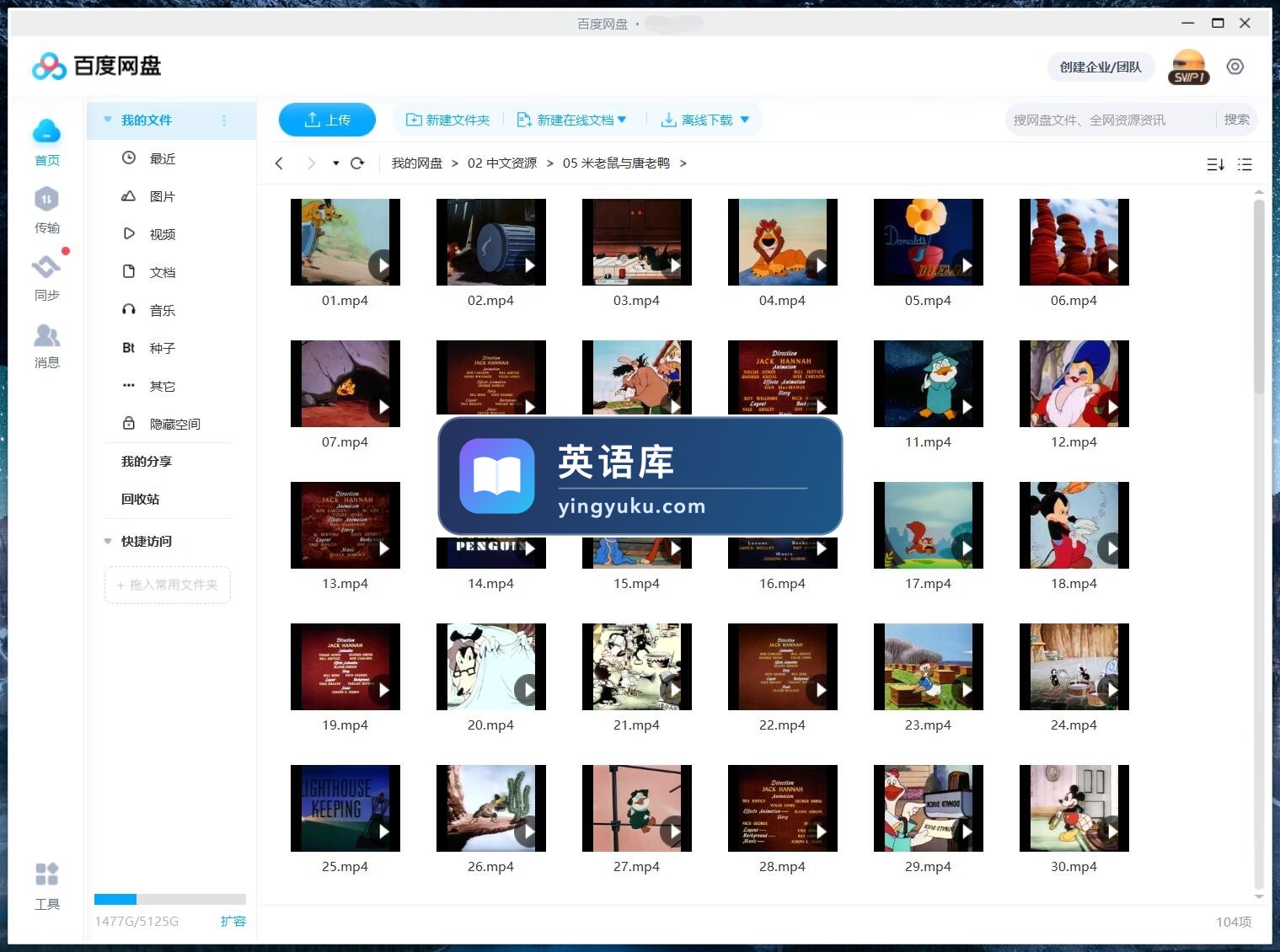Click the 视频 video icon
The height and width of the screenshot is (952, 1280).
point(129,233)
